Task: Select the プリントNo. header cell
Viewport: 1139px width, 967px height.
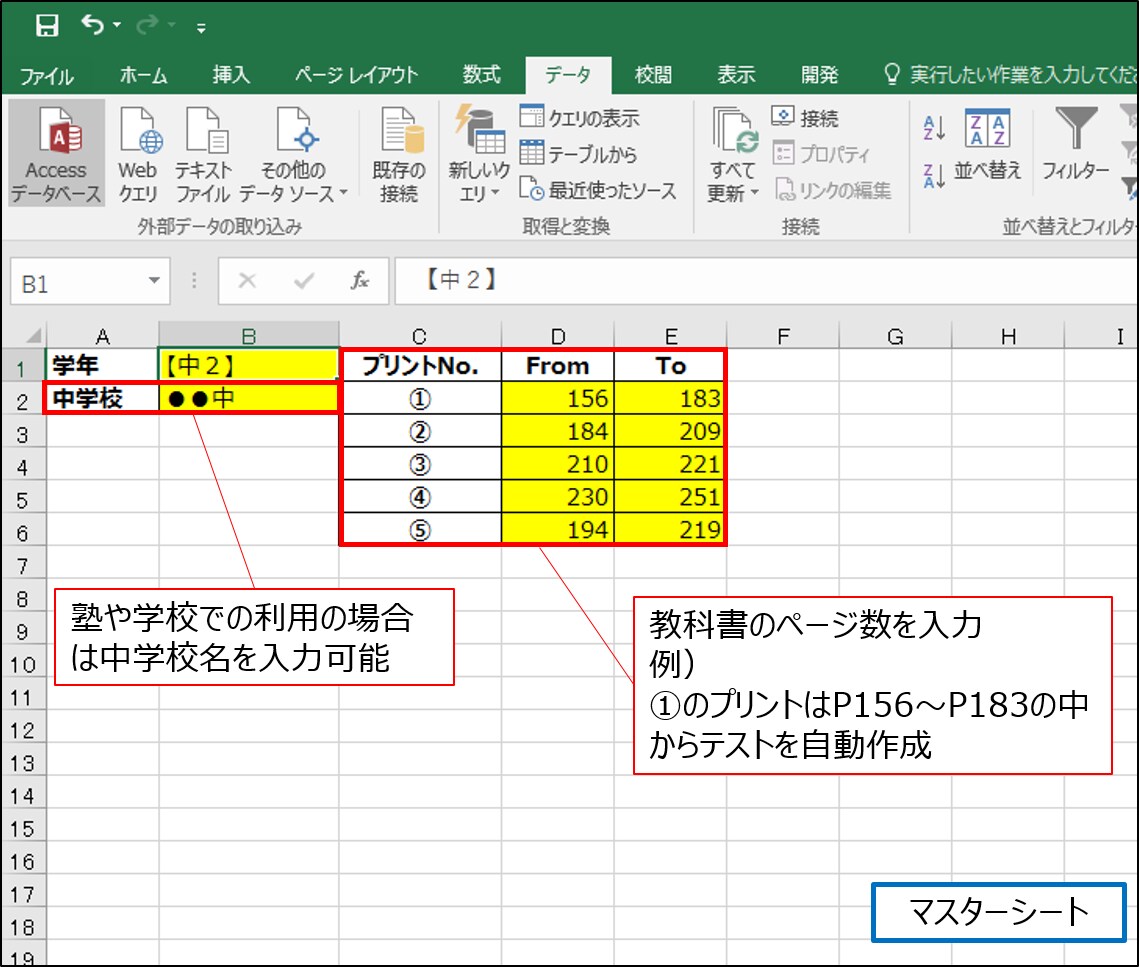Action: click(421, 365)
